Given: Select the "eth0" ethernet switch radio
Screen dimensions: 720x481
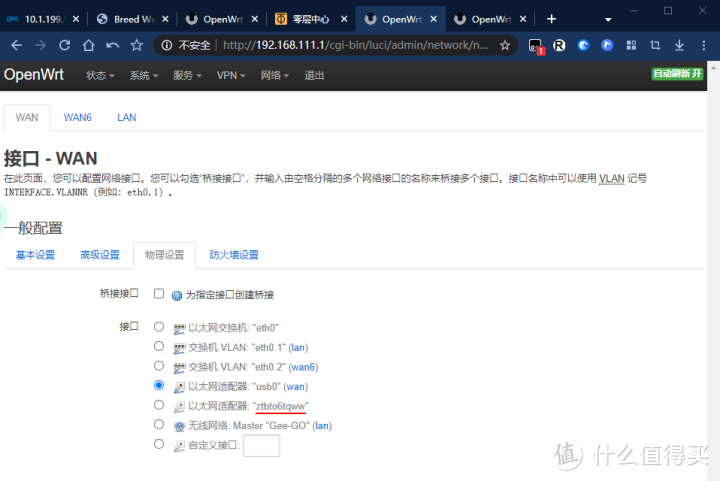Looking at the screenshot, I should (159, 327).
